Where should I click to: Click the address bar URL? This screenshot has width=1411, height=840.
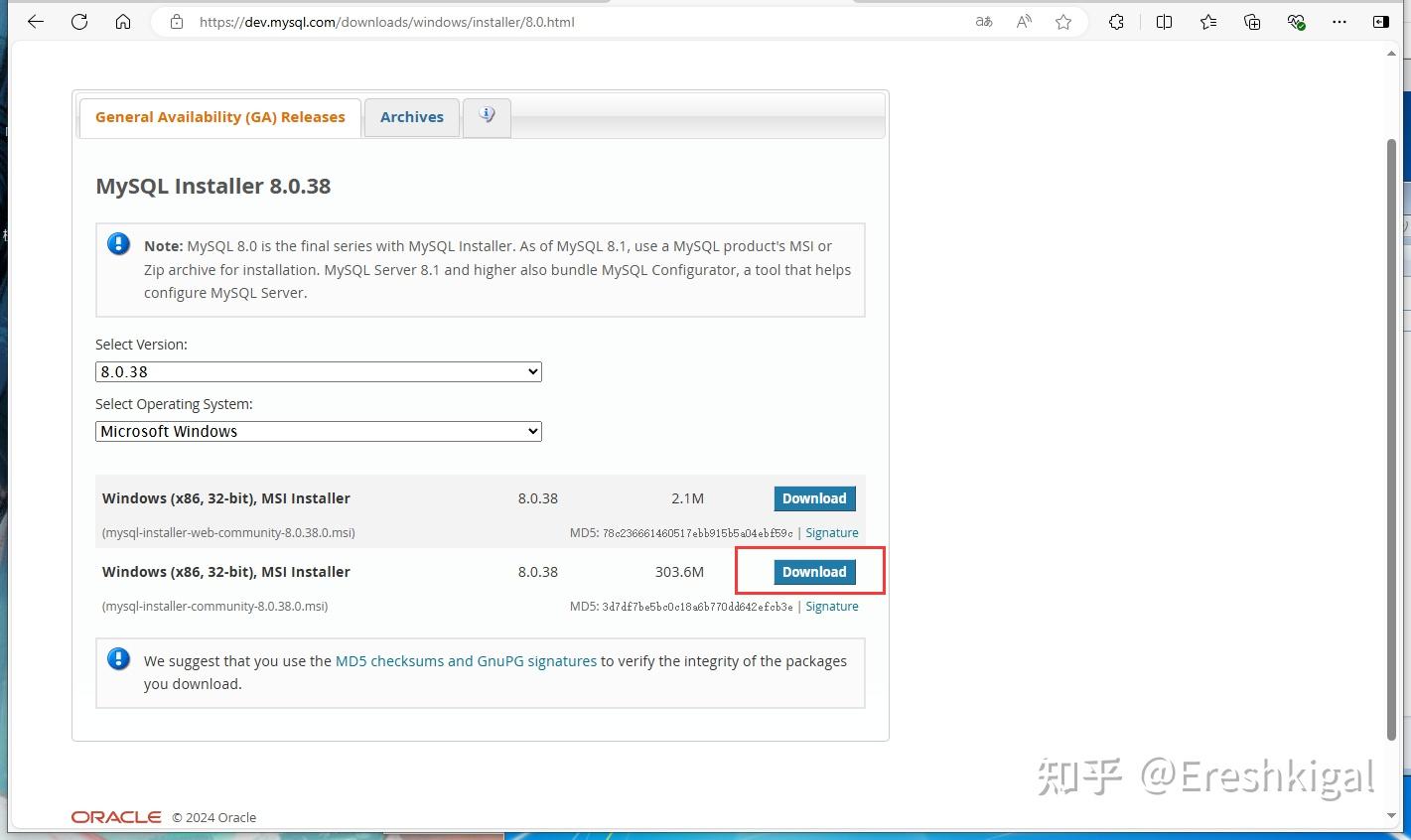click(x=386, y=22)
